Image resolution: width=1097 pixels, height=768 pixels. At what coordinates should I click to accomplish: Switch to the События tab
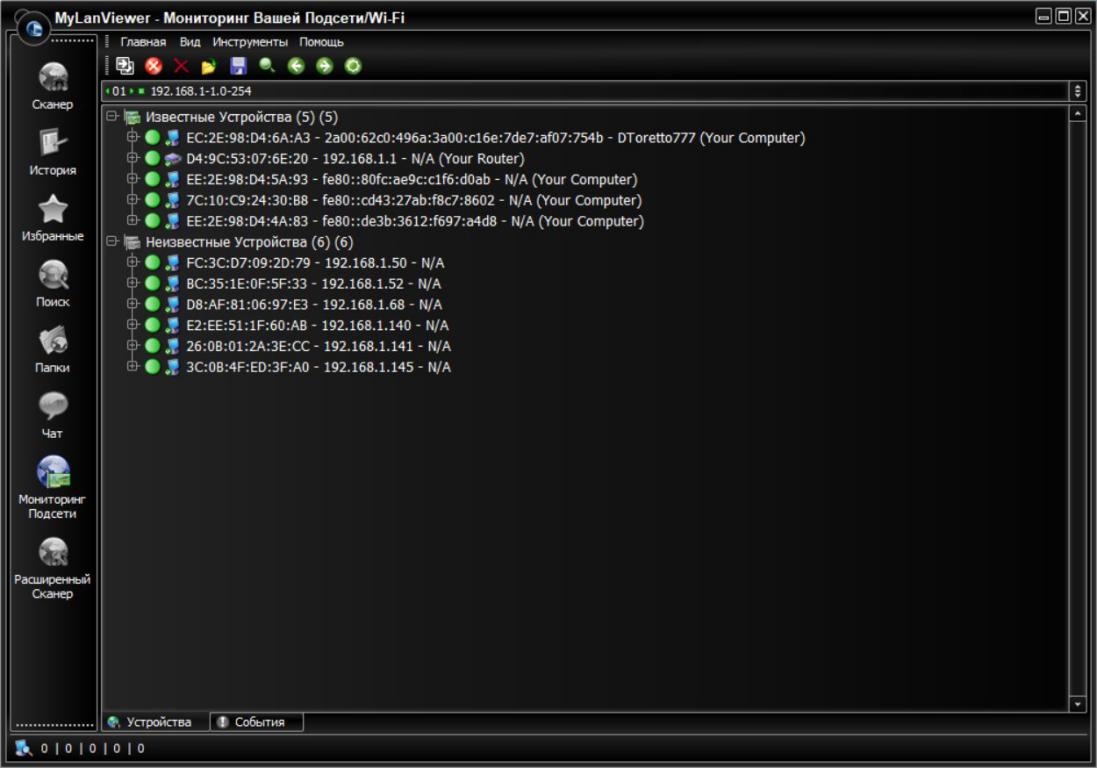[x=258, y=722]
